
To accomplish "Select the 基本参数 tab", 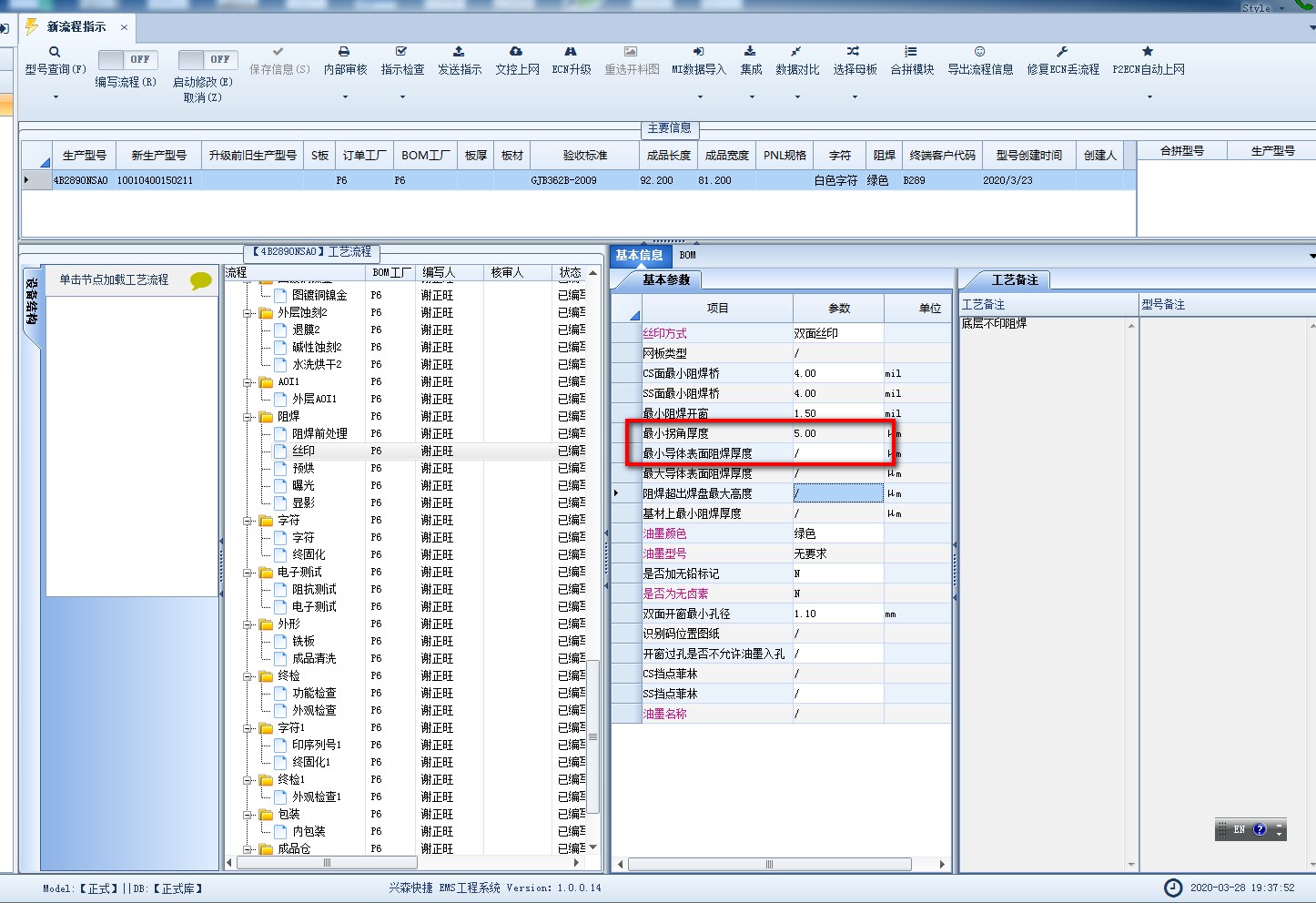I will [666, 279].
